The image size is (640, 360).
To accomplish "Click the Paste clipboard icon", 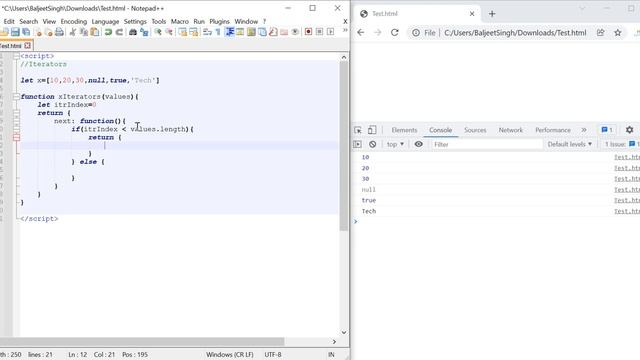I will (x=95, y=32).
